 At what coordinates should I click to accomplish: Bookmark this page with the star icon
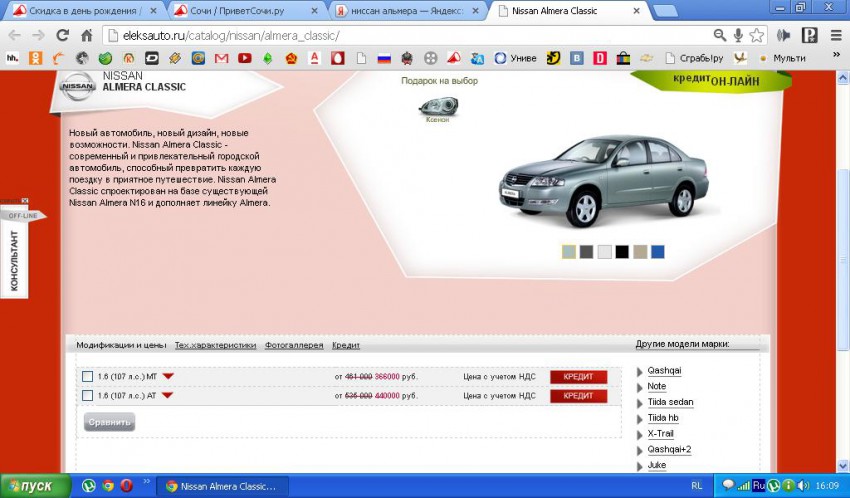click(757, 35)
